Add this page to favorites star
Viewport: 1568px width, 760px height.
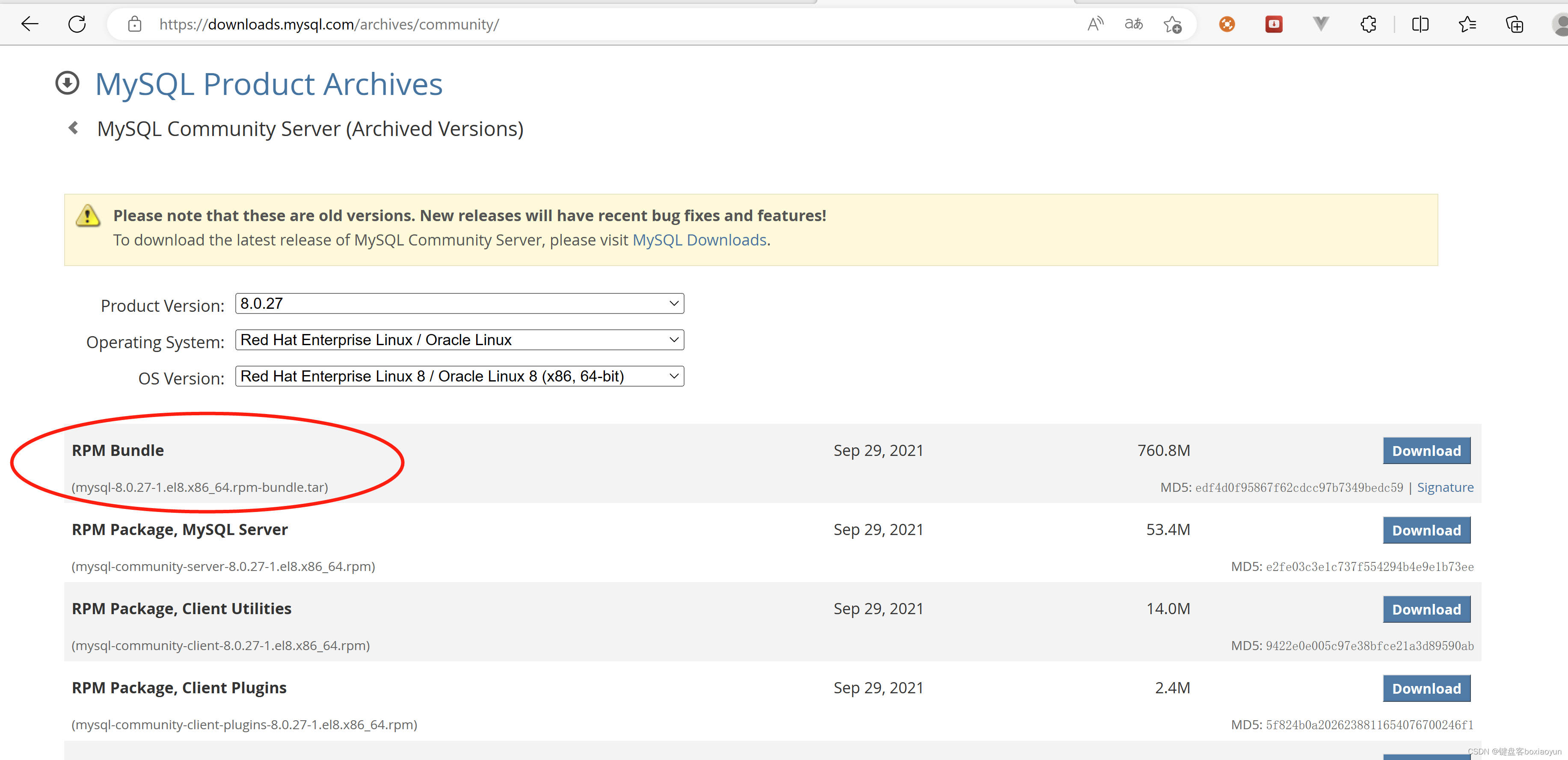1172,24
